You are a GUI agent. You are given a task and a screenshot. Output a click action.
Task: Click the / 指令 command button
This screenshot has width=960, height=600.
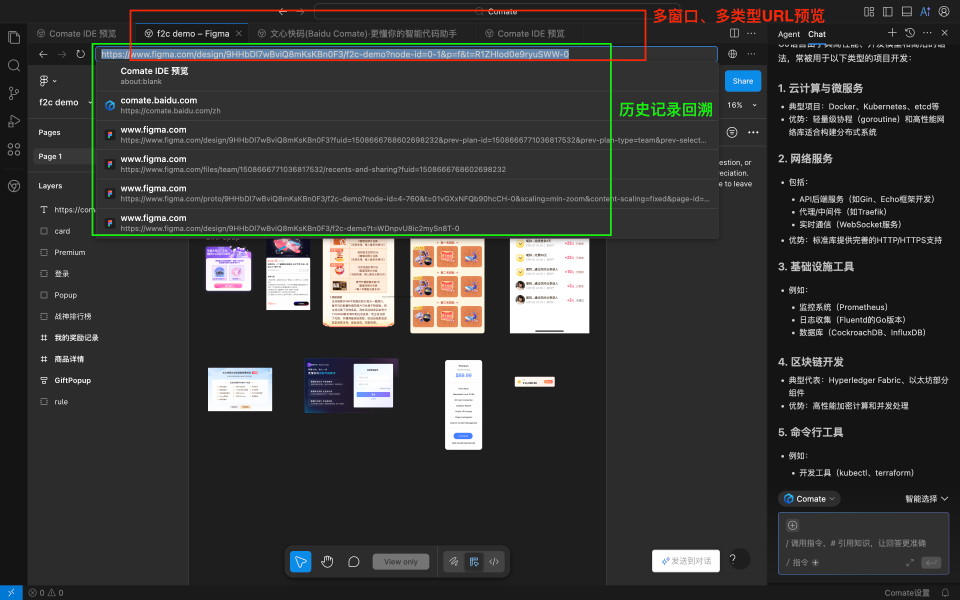click(x=802, y=563)
